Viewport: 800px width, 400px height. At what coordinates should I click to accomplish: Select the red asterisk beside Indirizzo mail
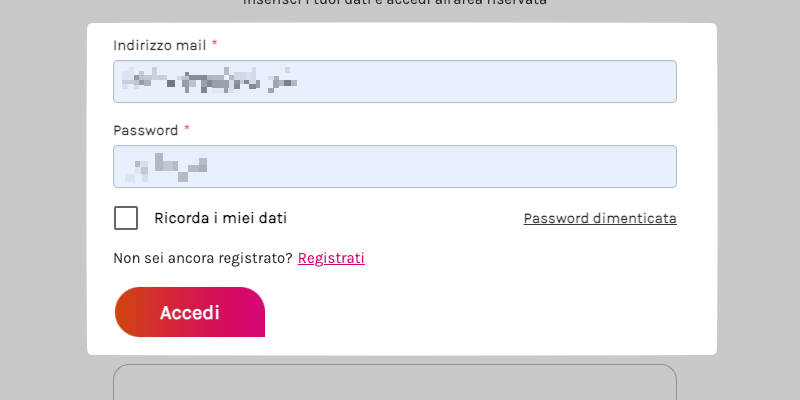point(214,44)
